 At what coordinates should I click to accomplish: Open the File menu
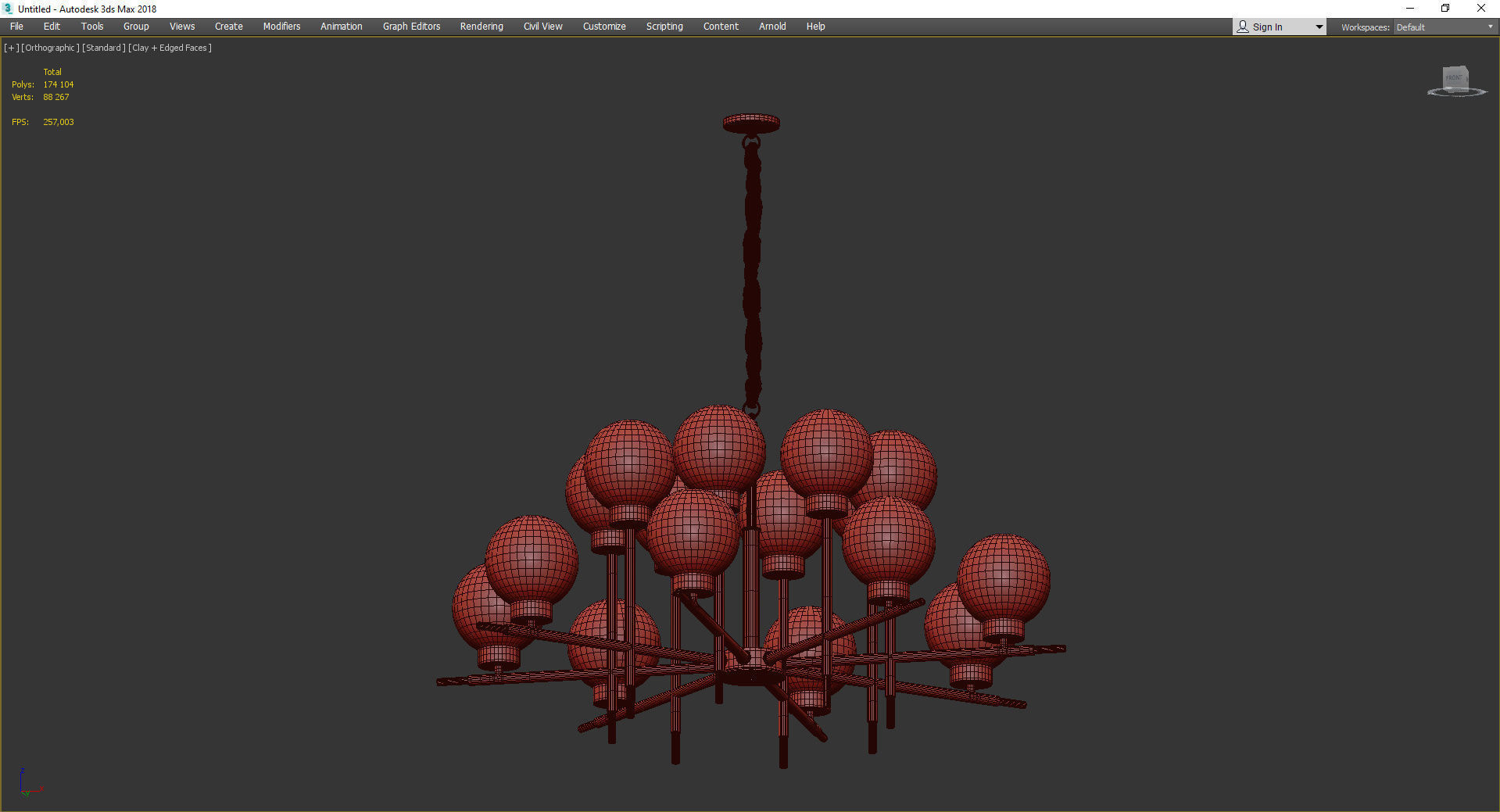click(16, 27)
